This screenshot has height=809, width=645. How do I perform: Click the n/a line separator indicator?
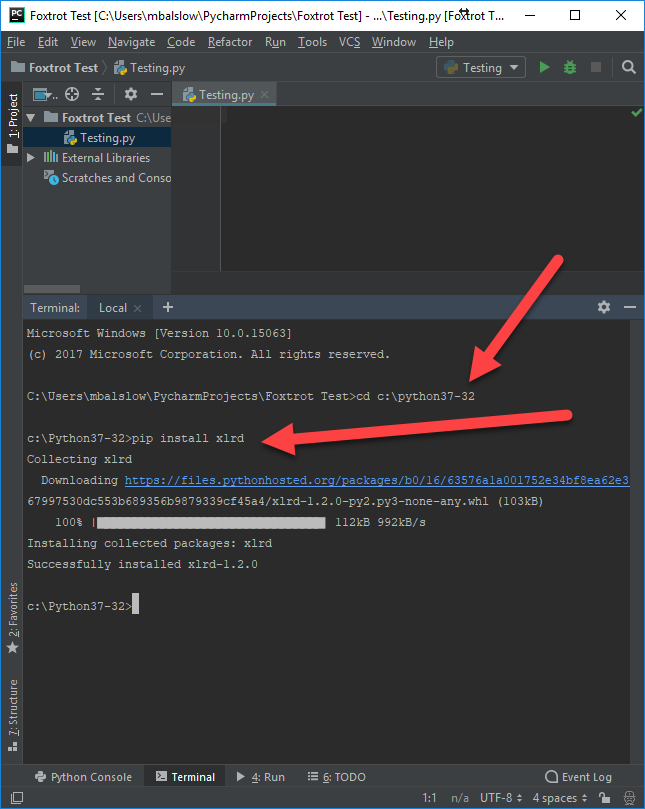[x=459, y=798]
